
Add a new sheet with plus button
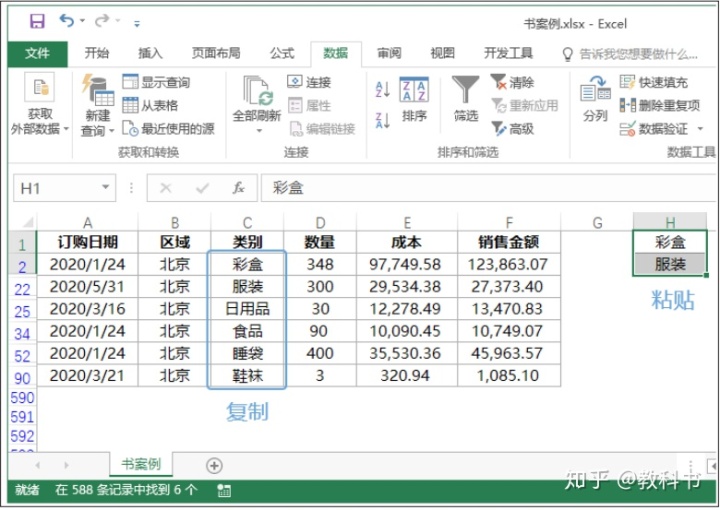pyautogui.click(x=214, y=465)
